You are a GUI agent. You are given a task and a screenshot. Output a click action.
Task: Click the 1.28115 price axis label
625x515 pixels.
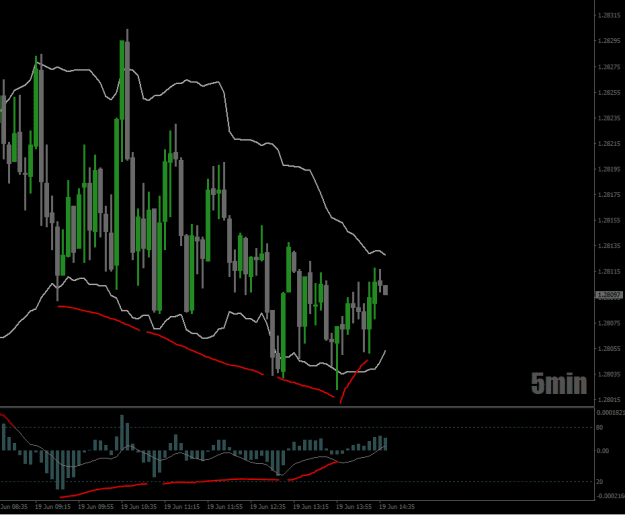pos(609,271)
